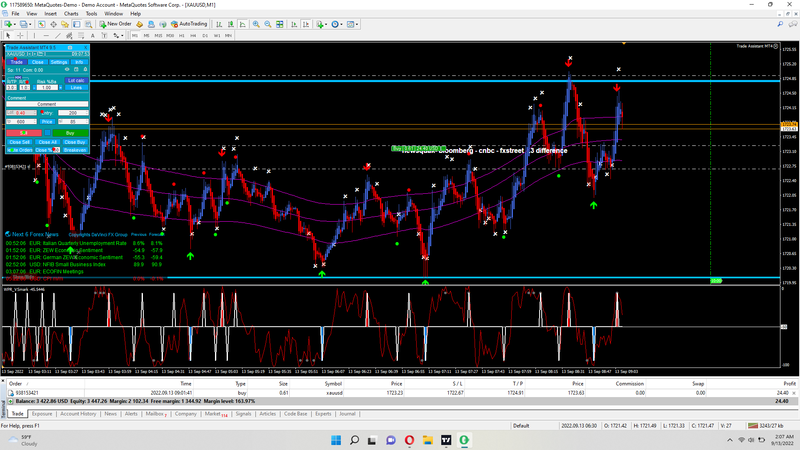The image size is (800, 450).
Task: Open the Settings tab in Trade Assistant
Action: click(x=59, y=62)
